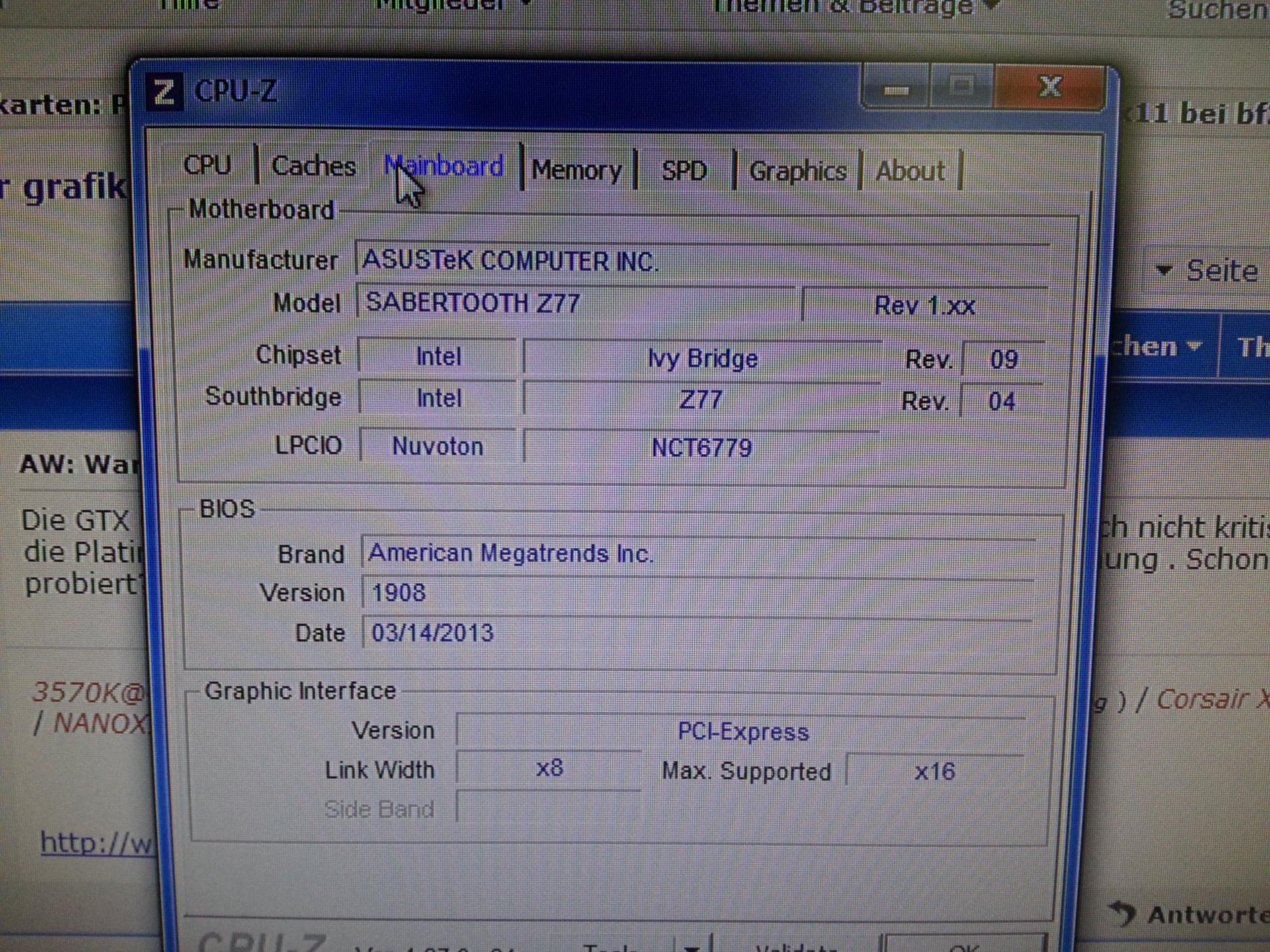Click the southbridge revision value 04
This screenshot has width=1270, height=952.
[x=1002, y=402]
